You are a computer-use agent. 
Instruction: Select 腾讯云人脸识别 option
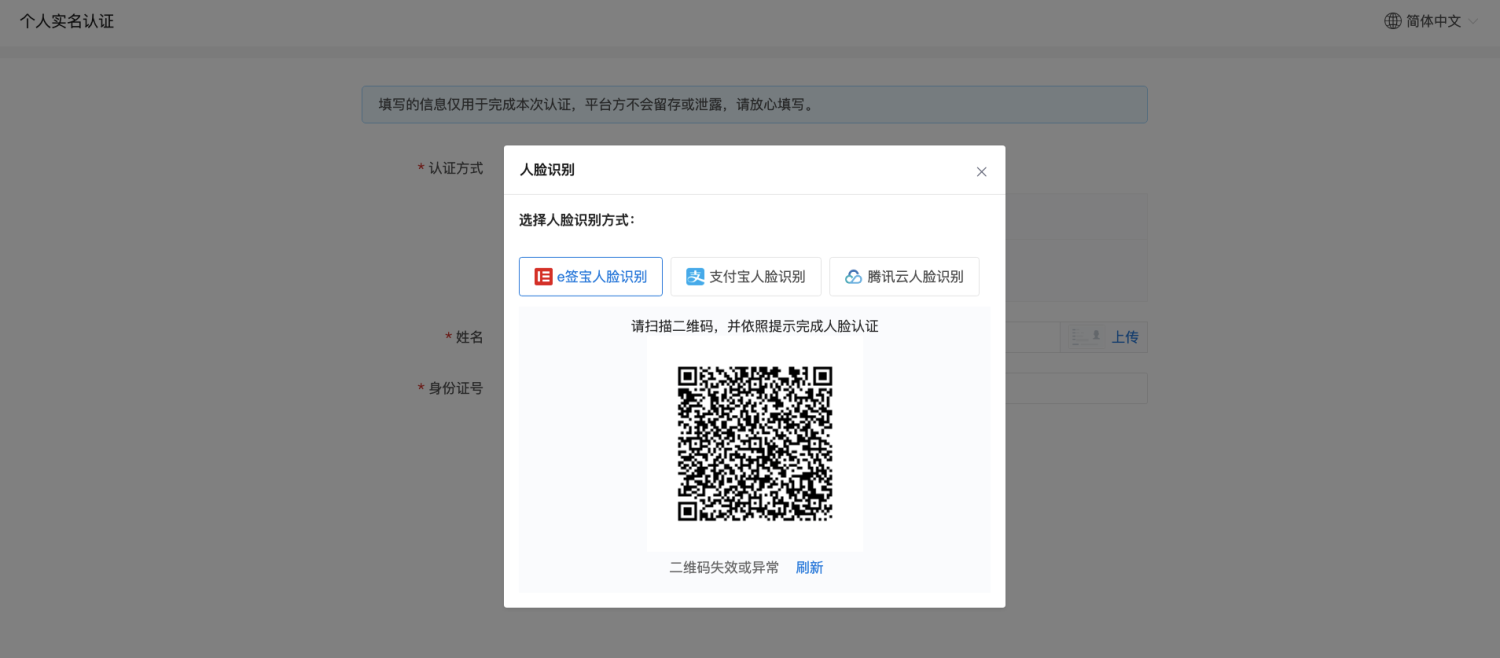click(x=904, y=276)
